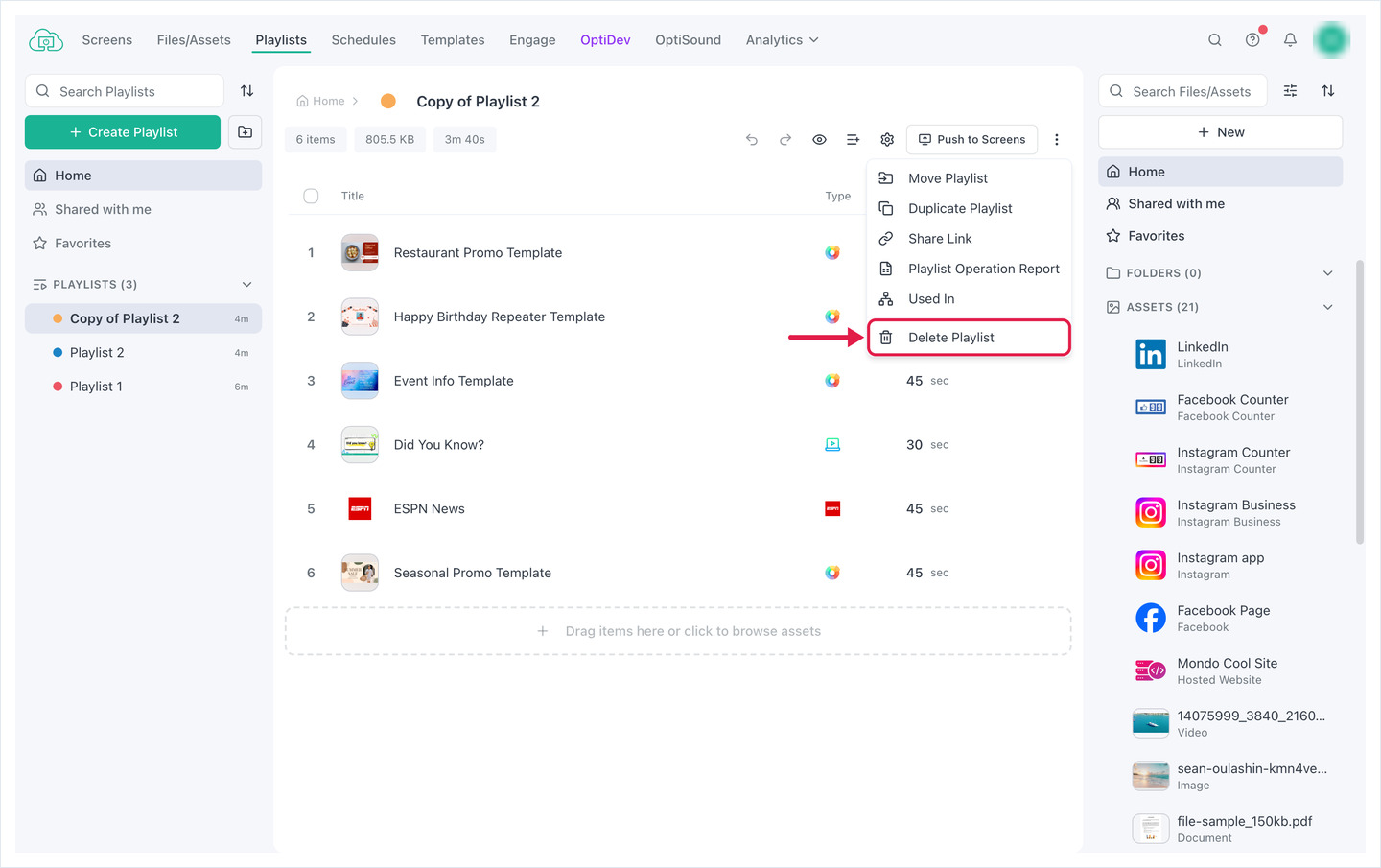Image resolution: width=1381 pixels, height=868 pixels.
Task: Preview playlist with the eye icon
Action: pyautogui.click(x=819, y=140)
